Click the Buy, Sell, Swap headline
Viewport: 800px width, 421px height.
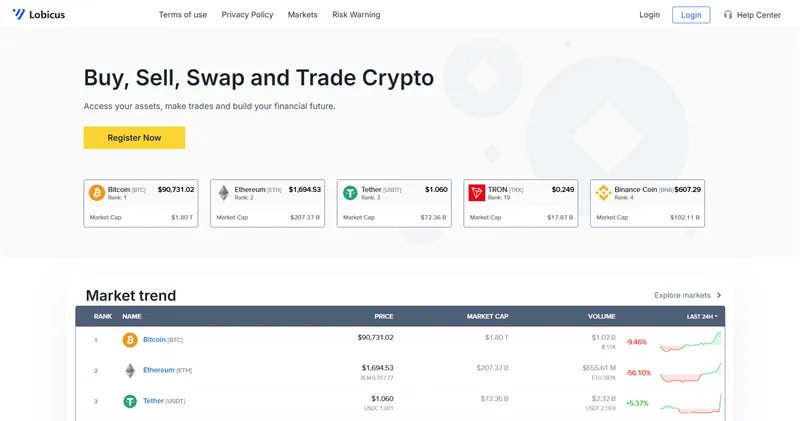click(x=259, y=78)
